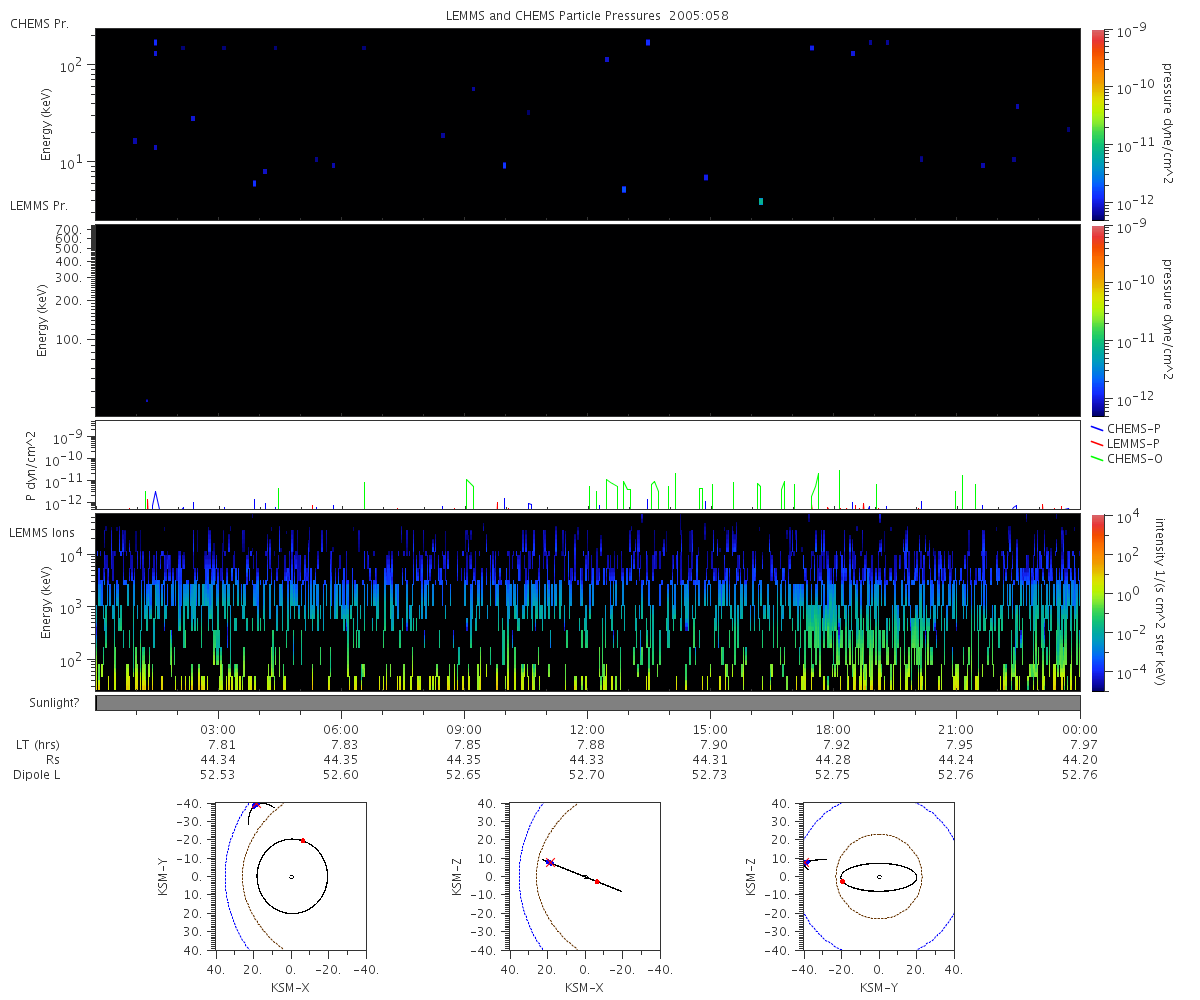The image size is (1200, 1000).
Task: Click the 'CHEMS Pr.' panel label
Action: click(x=39, y=23)
